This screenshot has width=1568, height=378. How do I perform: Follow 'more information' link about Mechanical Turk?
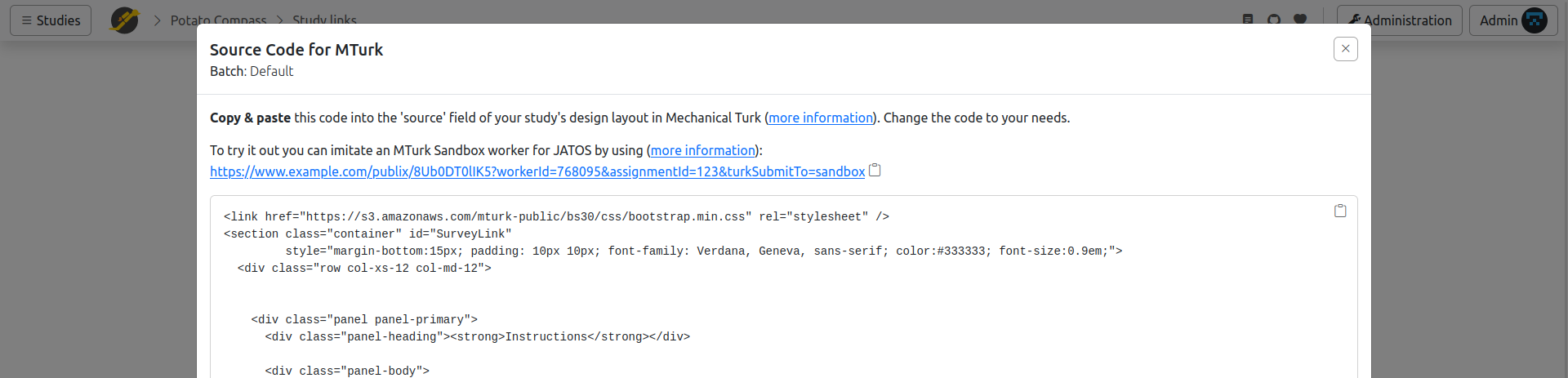point(821,118)
